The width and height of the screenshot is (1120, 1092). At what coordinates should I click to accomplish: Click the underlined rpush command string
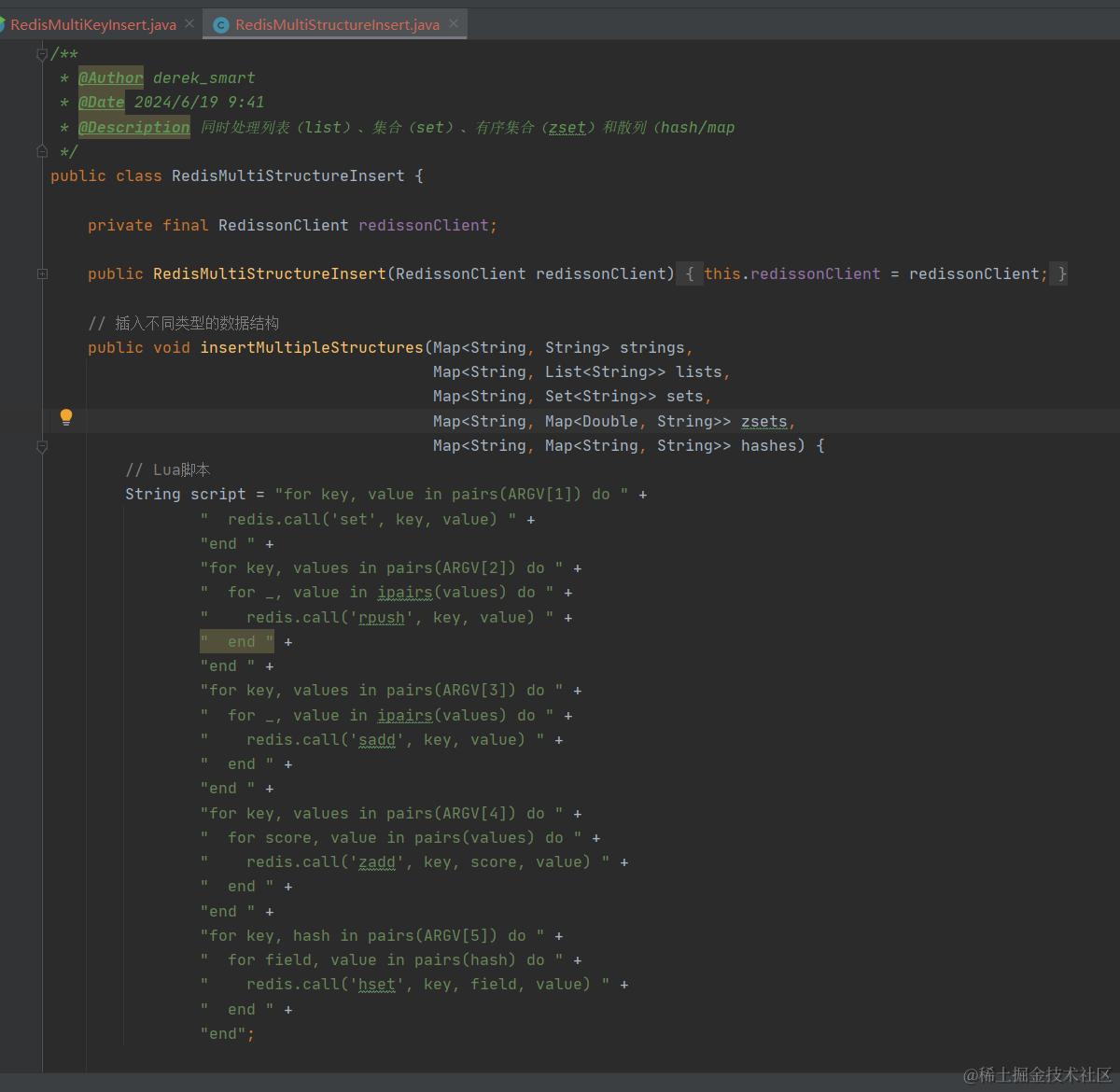click(382, 617)
